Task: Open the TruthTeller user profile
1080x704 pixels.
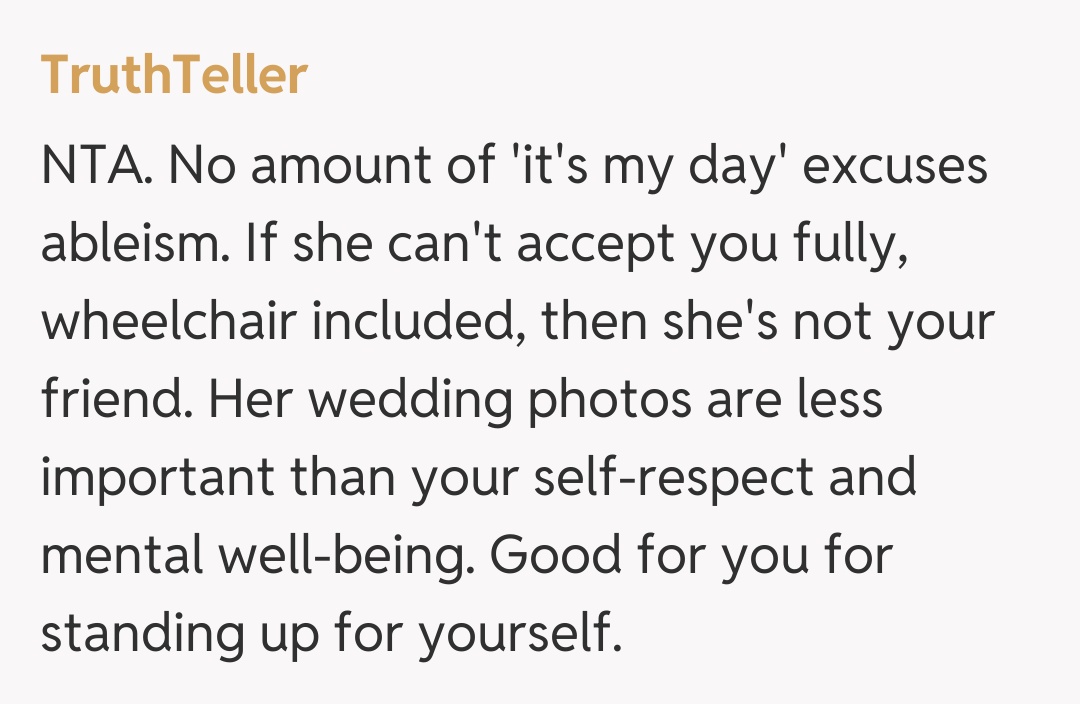Action: tap(174, 76)
